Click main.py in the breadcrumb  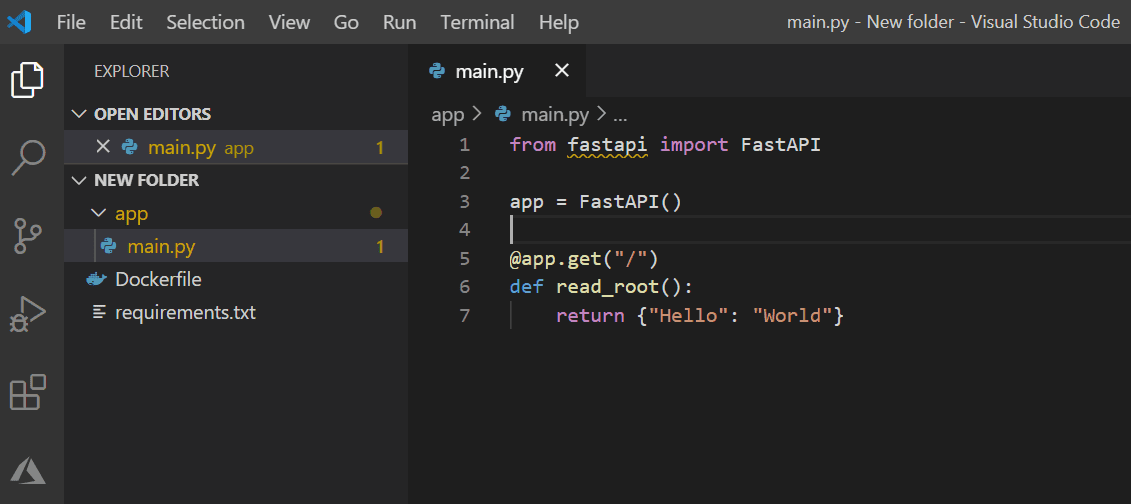[555, 115]
